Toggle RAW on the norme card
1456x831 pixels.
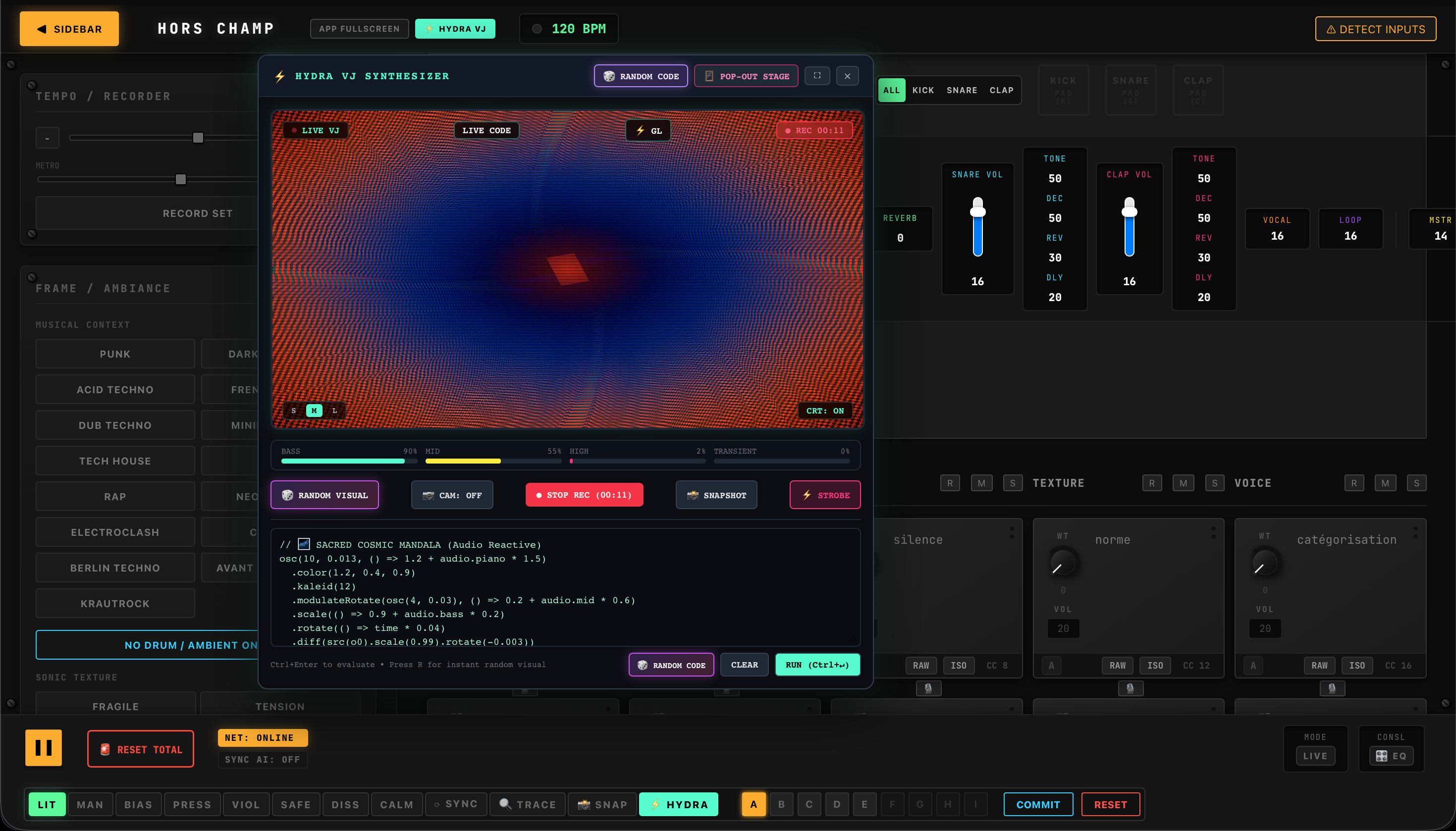click(x=1117, y=665)
